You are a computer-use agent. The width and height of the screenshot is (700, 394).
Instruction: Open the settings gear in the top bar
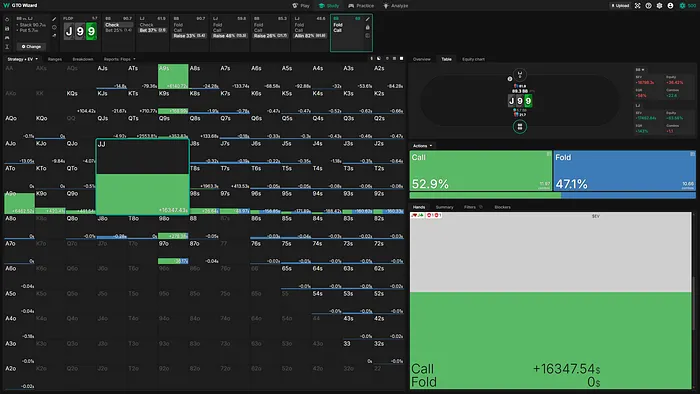[659, 6]
